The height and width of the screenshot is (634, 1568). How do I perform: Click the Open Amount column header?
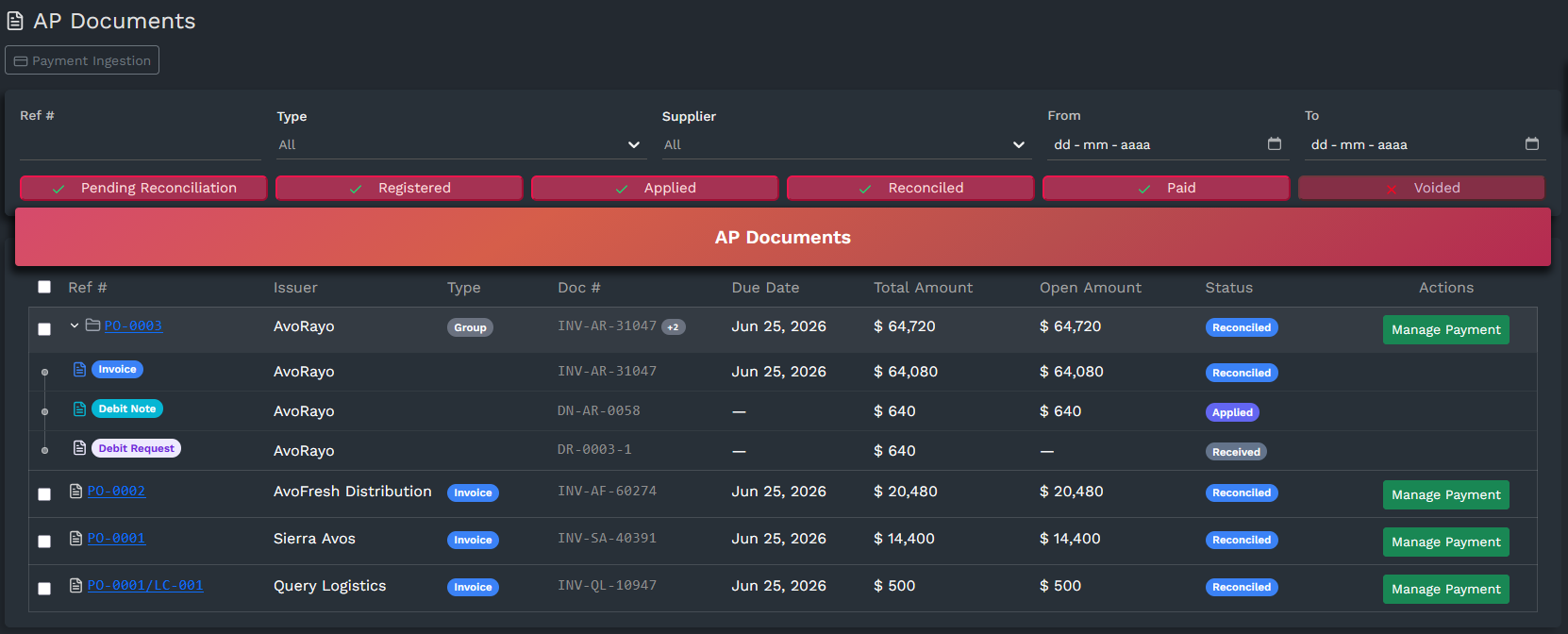coord(1091,288)
